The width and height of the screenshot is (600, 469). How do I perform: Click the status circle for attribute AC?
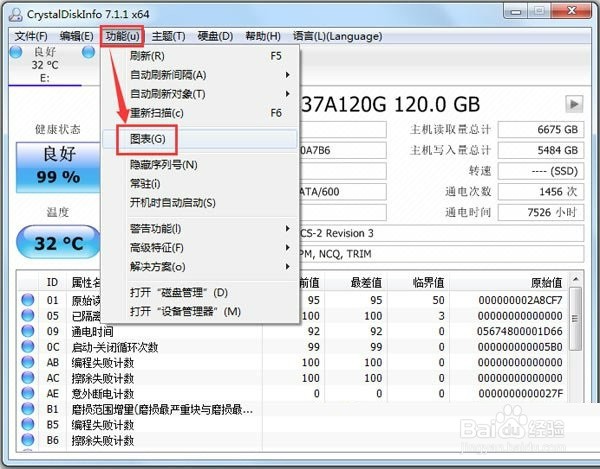coord(28,378)
